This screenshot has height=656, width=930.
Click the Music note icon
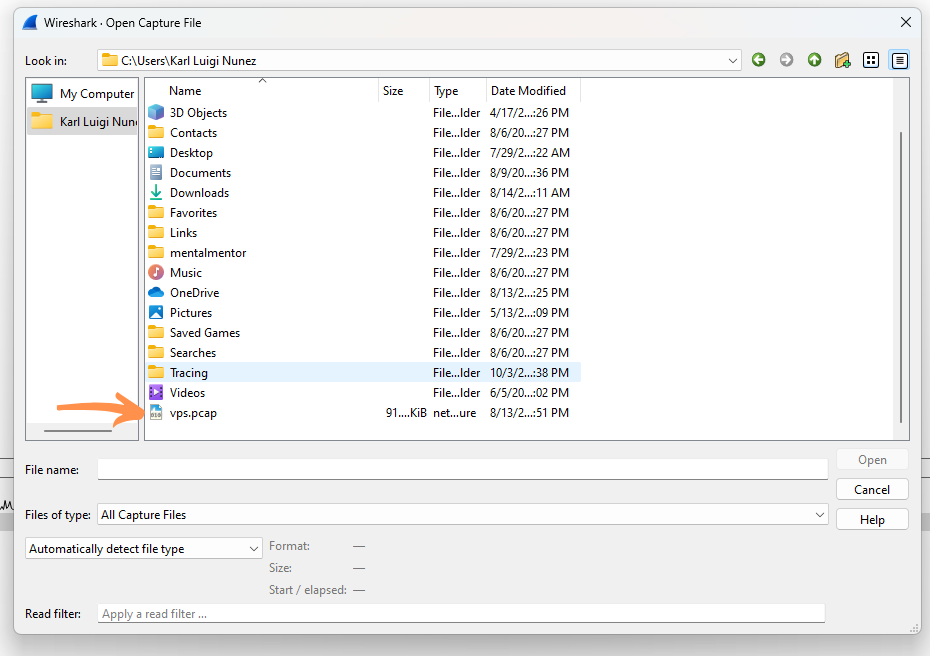[x=156, y=272]
